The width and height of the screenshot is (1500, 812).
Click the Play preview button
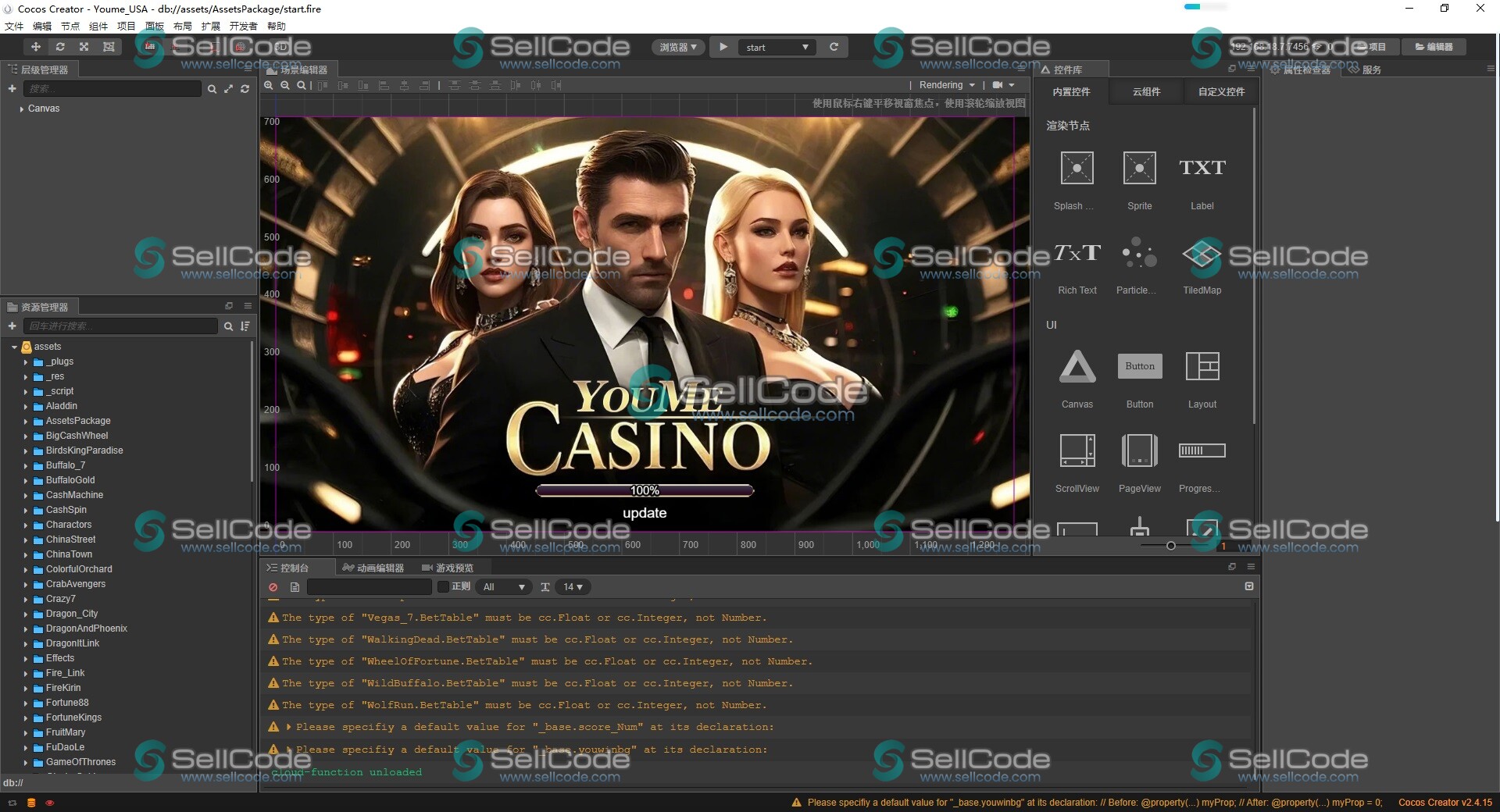[723, 47]
